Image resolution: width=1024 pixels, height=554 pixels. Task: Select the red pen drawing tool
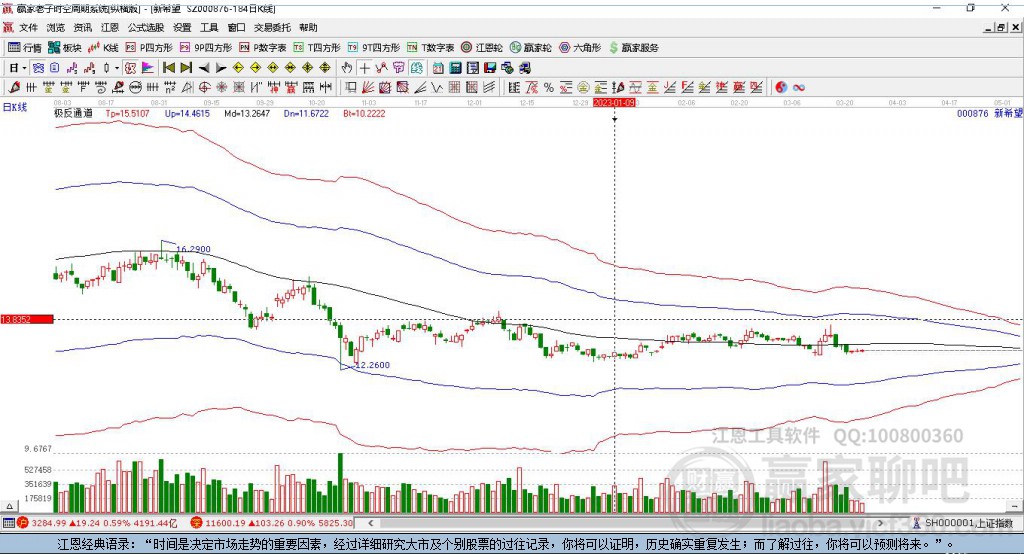[x=14, y=87]
